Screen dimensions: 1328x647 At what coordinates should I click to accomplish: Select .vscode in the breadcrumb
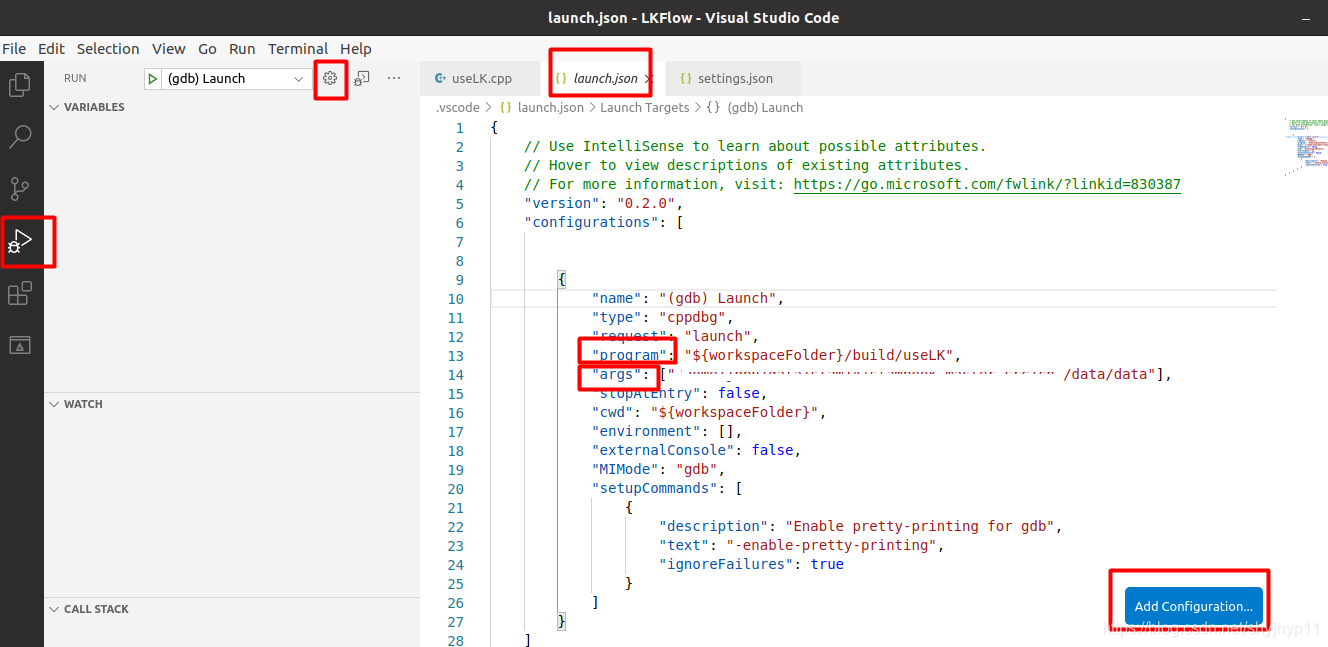(x=457, y=107)
